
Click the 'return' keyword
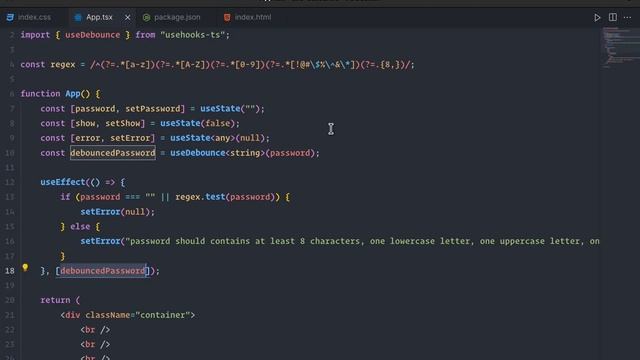[55, 300]
